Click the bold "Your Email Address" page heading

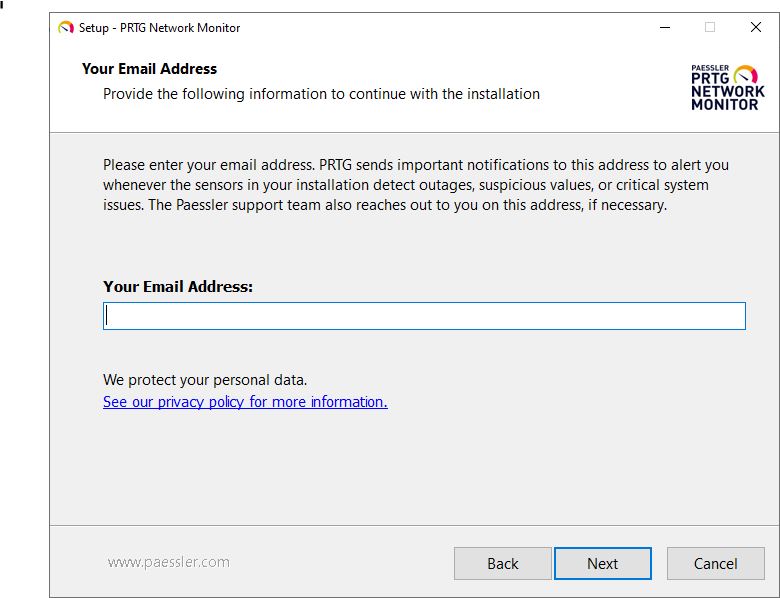click(x=149, y=69)
